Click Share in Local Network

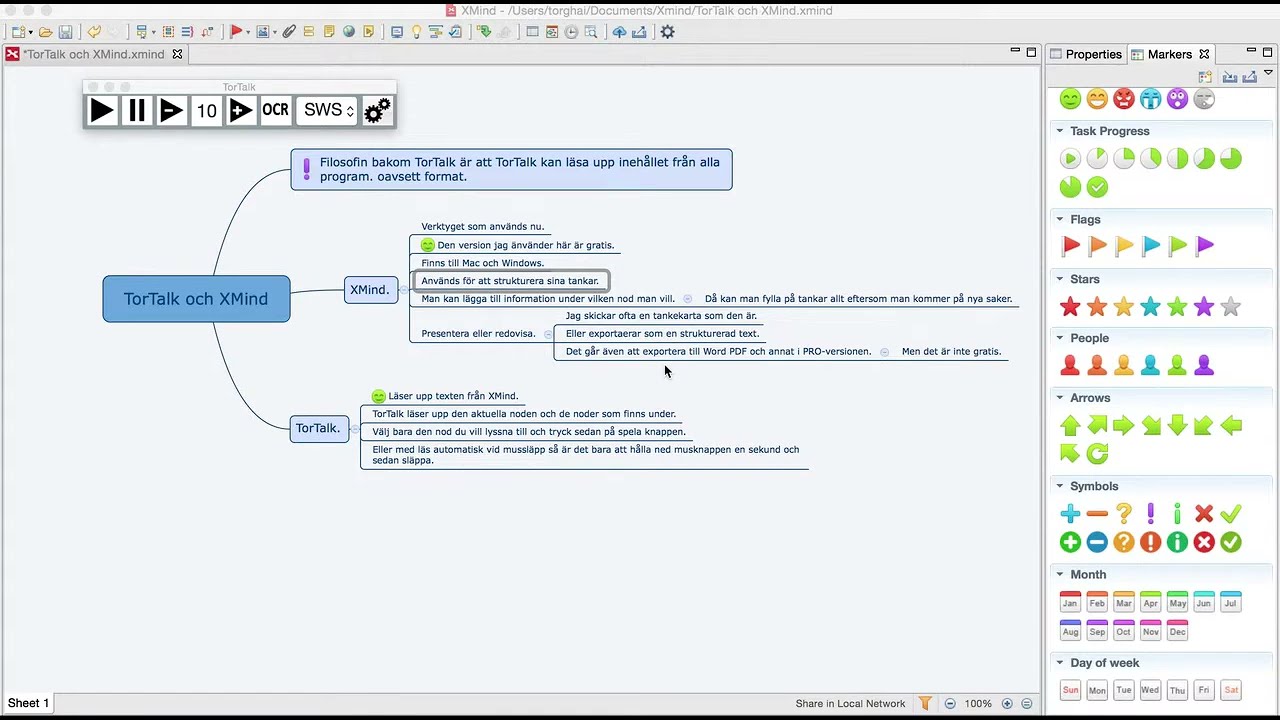tap(850, 704)
